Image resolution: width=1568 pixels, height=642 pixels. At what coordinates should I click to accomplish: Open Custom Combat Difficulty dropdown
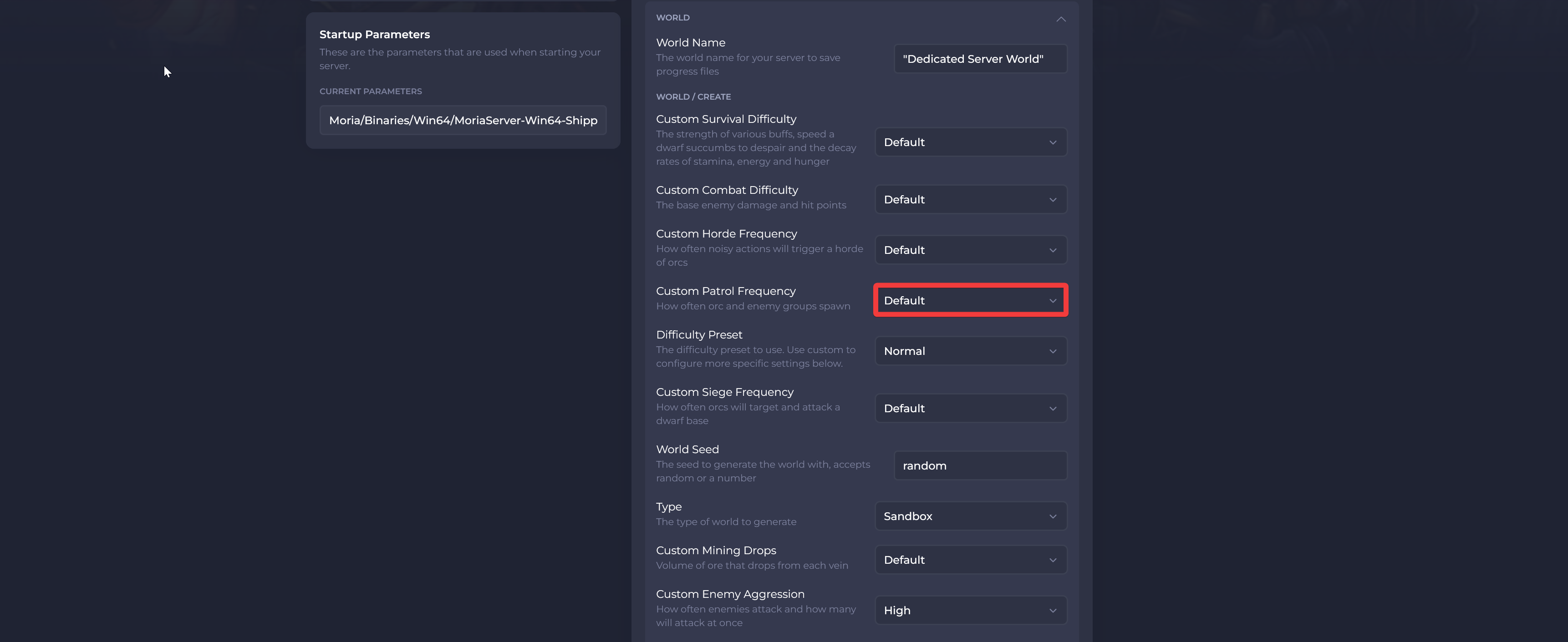[x=971, y=200]
